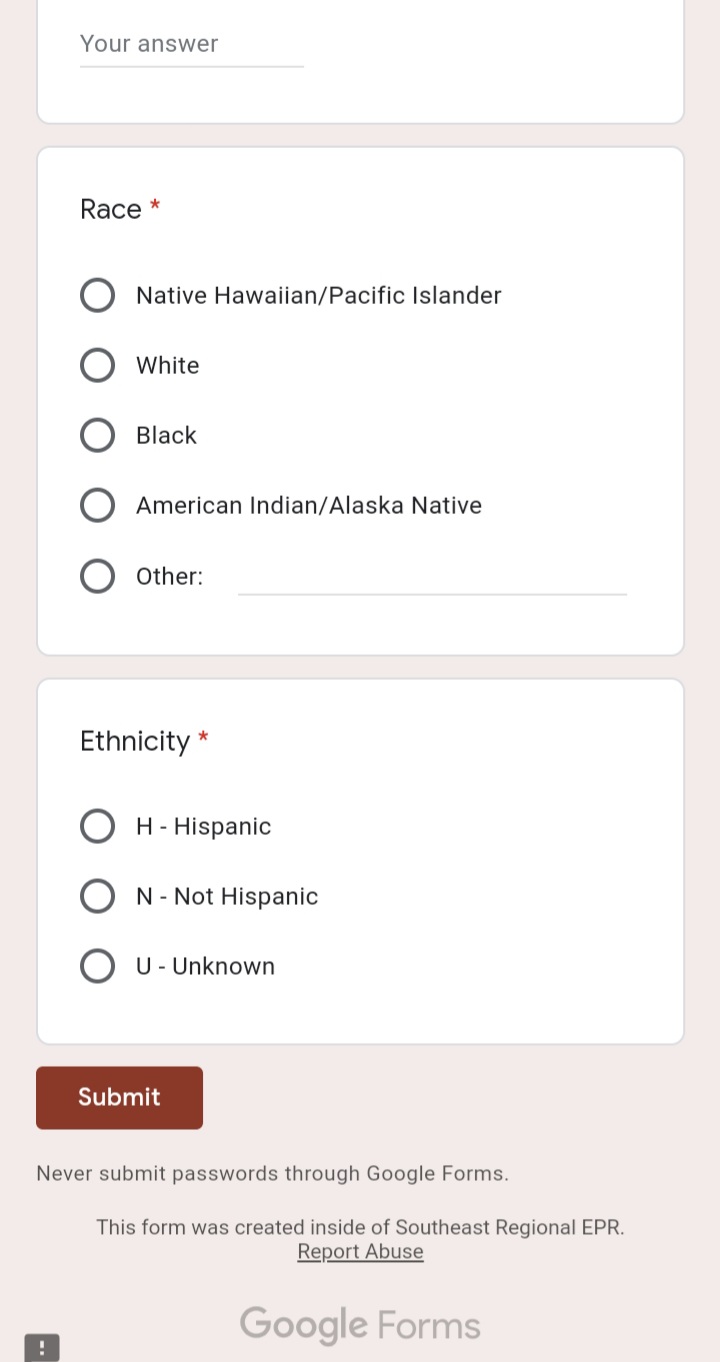
Task: Click the Google Forms logo
Action: click(x=360, y=1324)
